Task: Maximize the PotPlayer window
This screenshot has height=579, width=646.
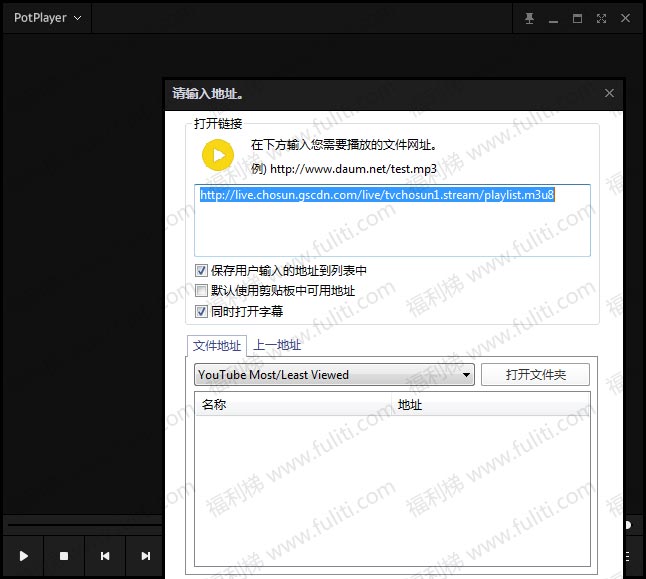Action: pyautogui.click(x=577, y=19)
